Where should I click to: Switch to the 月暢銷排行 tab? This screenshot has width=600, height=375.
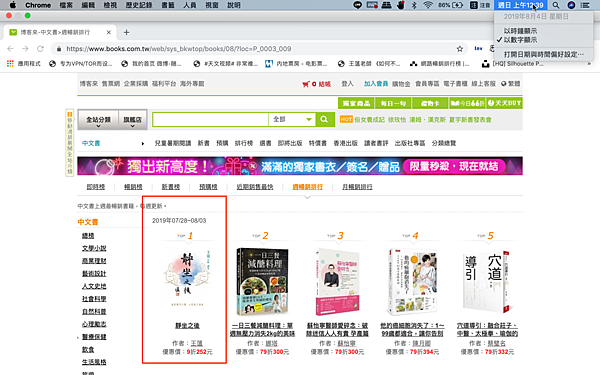point(357,187)
